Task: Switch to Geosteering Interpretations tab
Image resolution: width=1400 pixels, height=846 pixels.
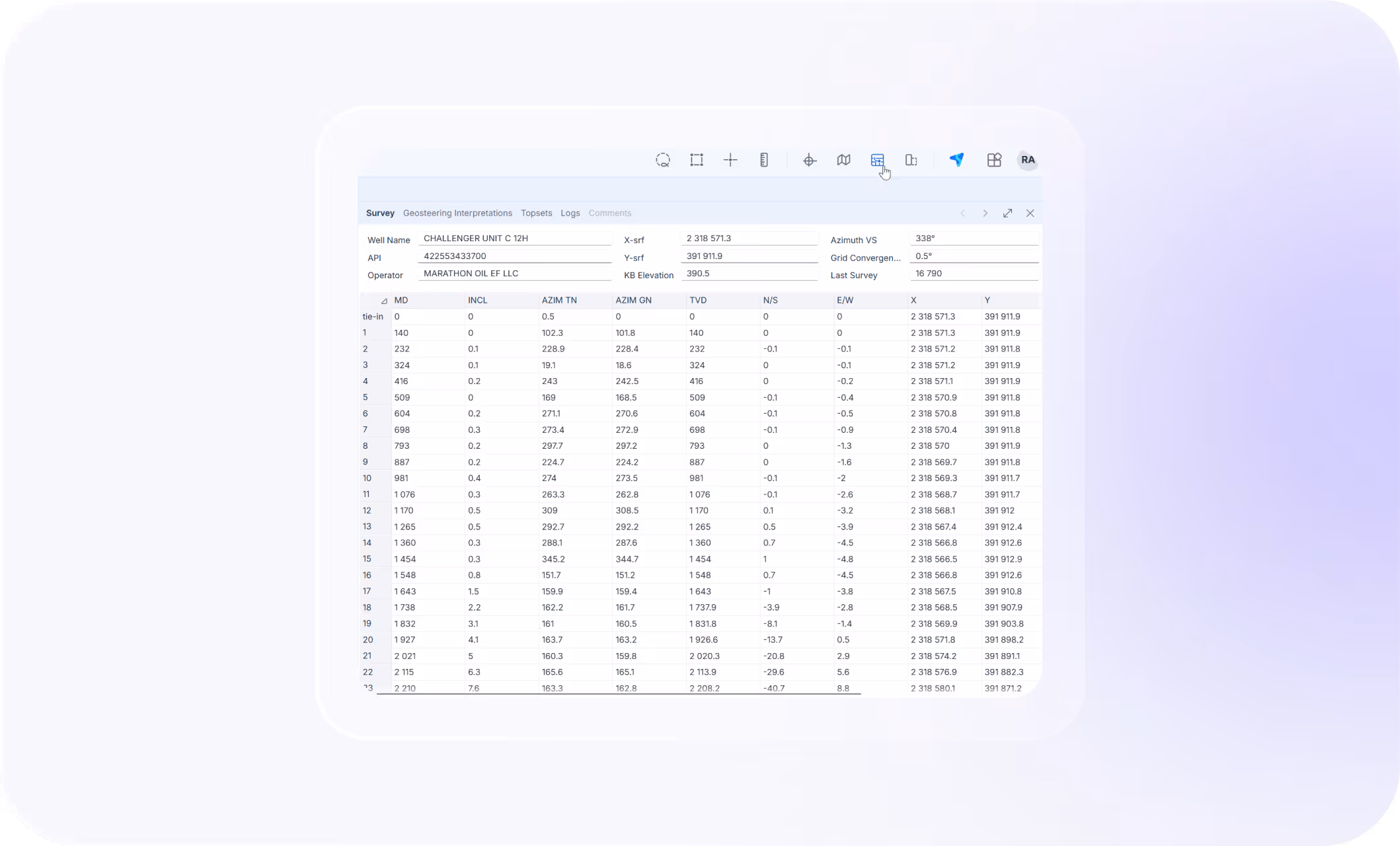Action: [x=457, y=213]
